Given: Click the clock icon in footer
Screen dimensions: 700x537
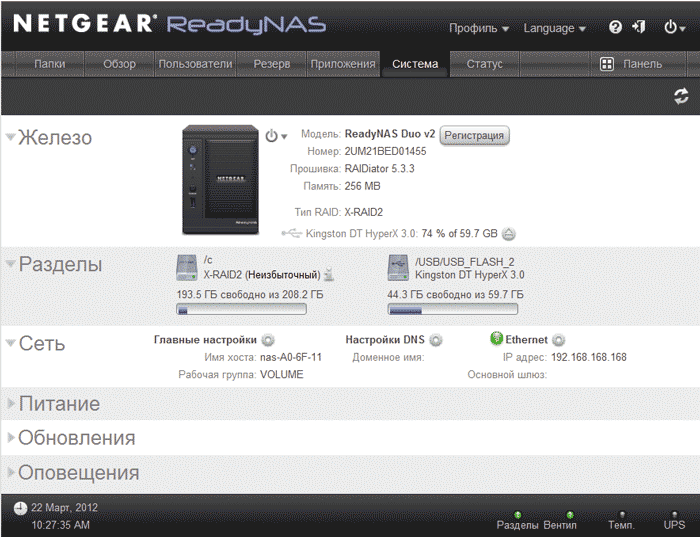Looking at the screenshot, I should click(20, 508).
